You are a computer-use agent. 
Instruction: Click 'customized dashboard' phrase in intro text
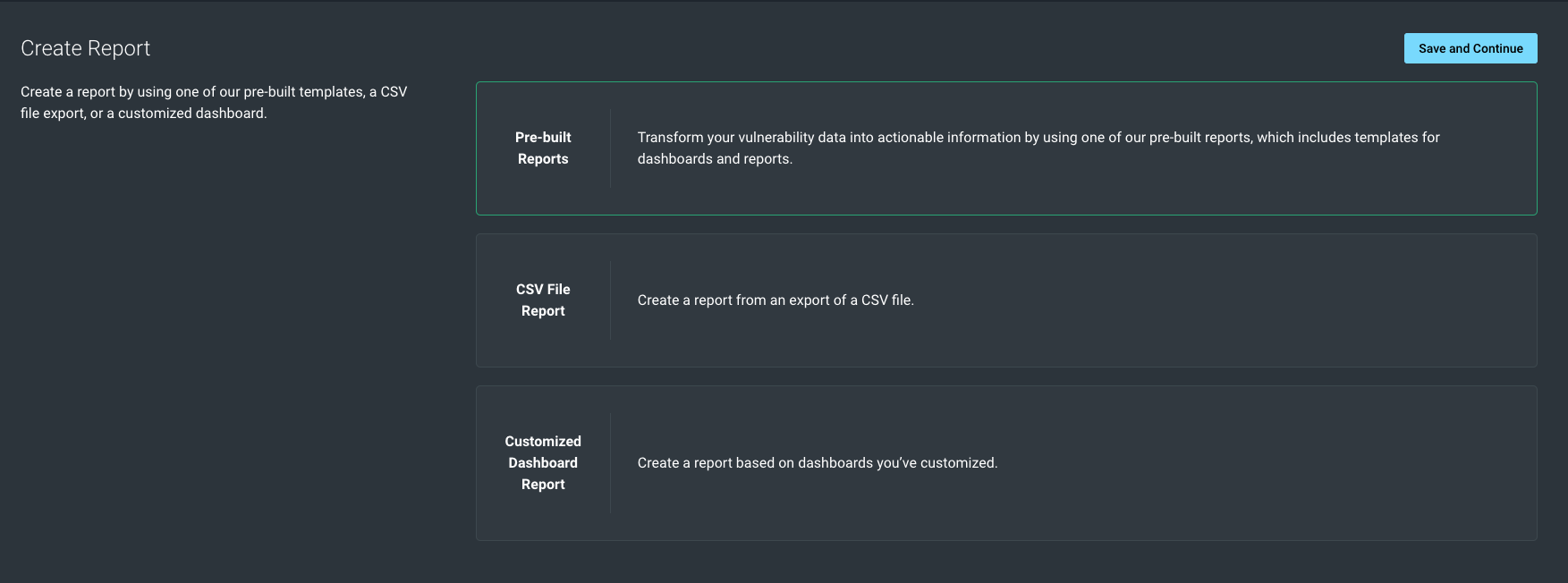coord(191,114)
